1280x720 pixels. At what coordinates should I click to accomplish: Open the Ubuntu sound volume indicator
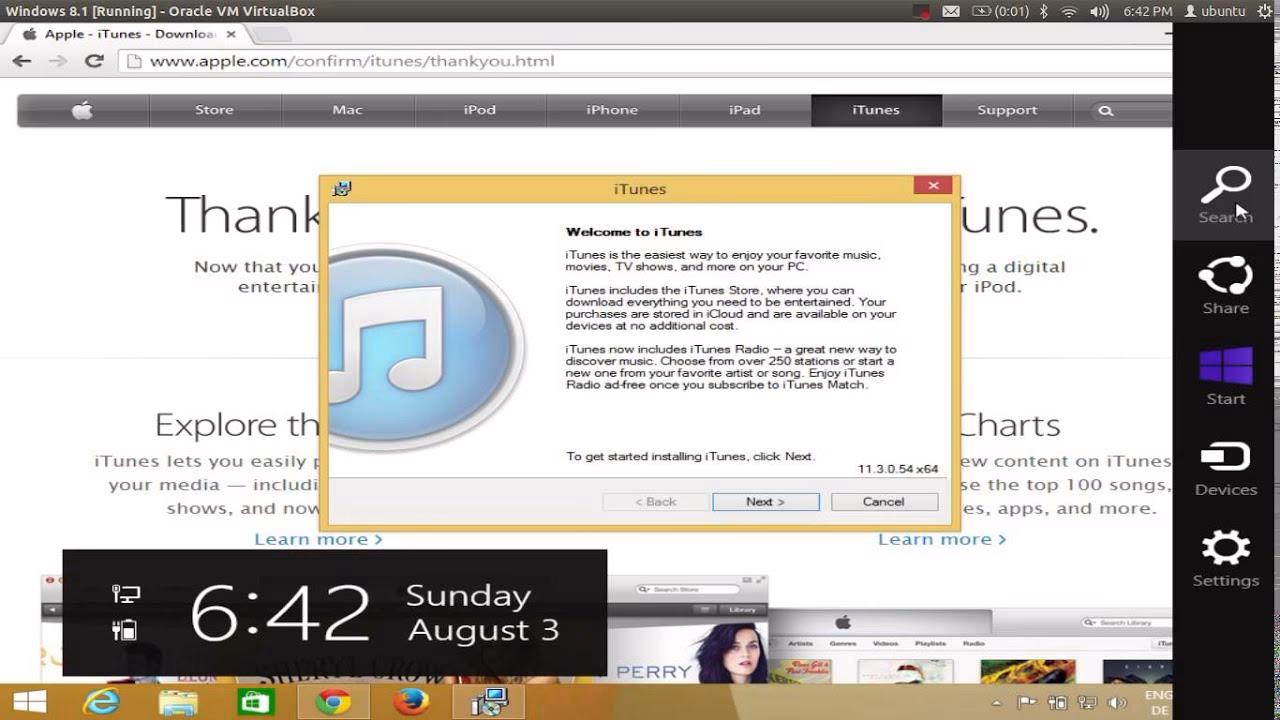[1100, 11]
